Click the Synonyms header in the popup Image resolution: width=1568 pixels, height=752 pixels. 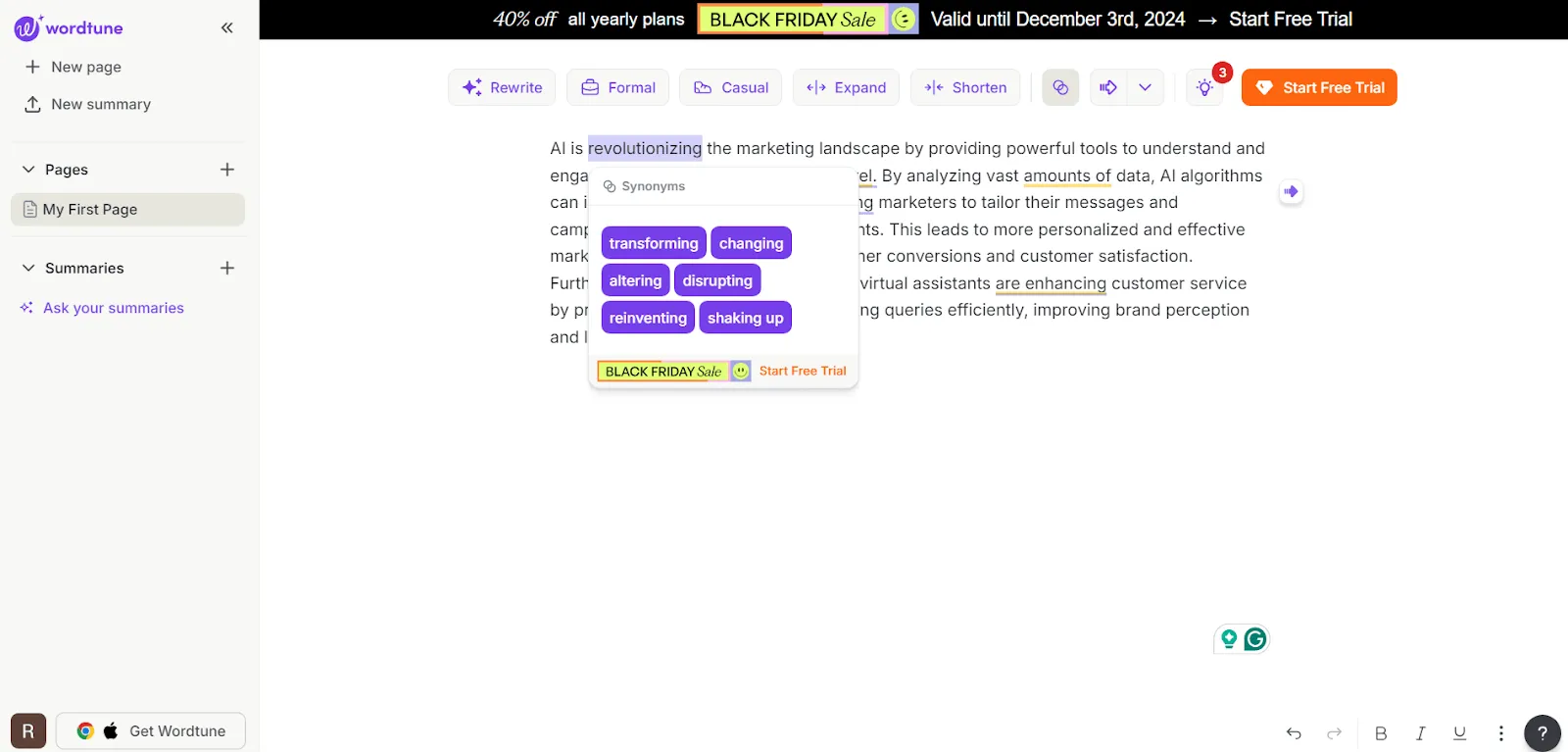coord(644,186)
